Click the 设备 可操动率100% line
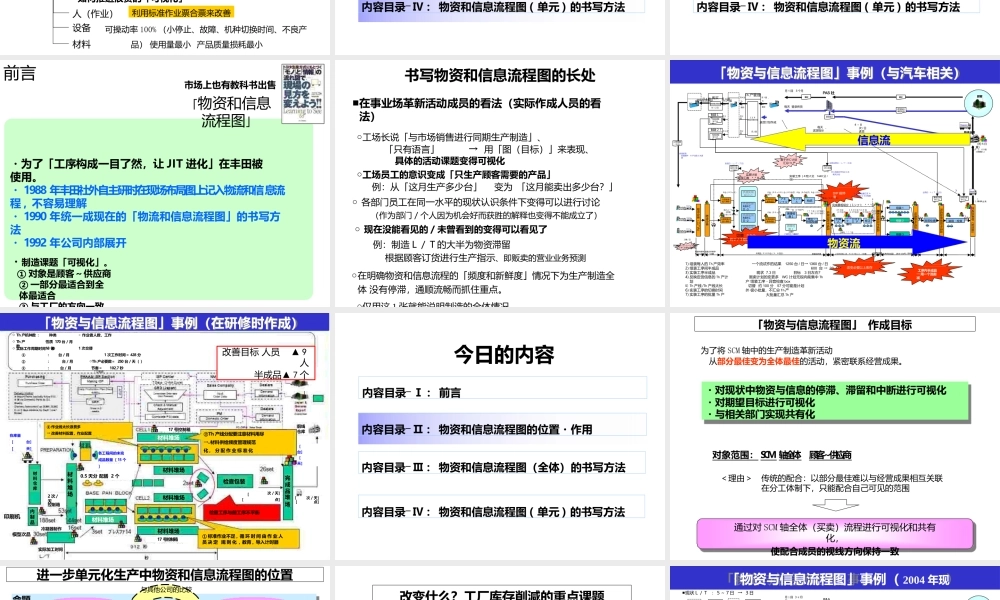The image size is (1000, 600). click(x=189, y=29)
